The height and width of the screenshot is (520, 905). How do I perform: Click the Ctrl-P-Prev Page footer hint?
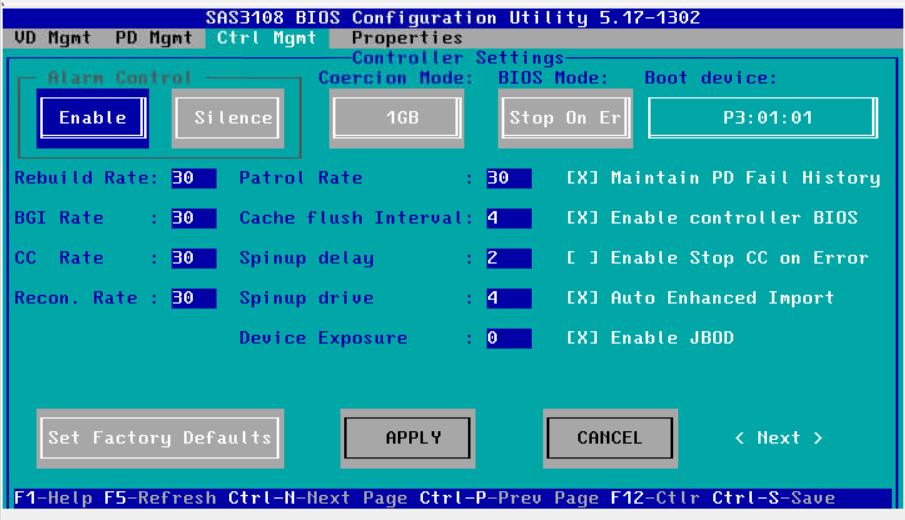point(509,498)
